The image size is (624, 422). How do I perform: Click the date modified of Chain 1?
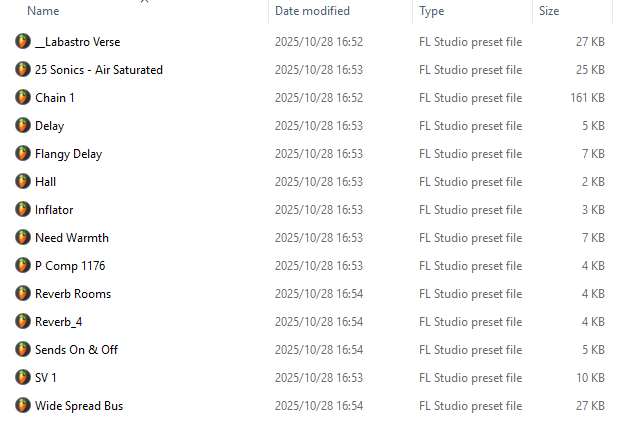coord(319,98)
